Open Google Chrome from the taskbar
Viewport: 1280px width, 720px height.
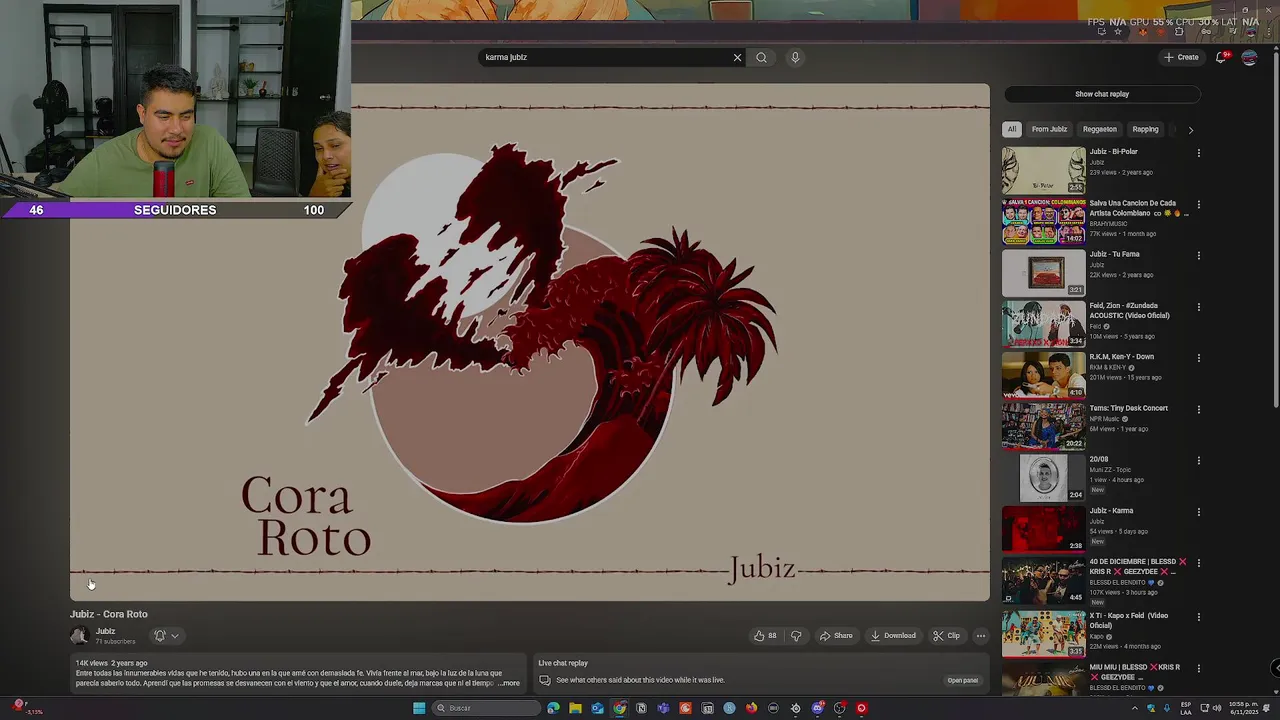[619, 708]
